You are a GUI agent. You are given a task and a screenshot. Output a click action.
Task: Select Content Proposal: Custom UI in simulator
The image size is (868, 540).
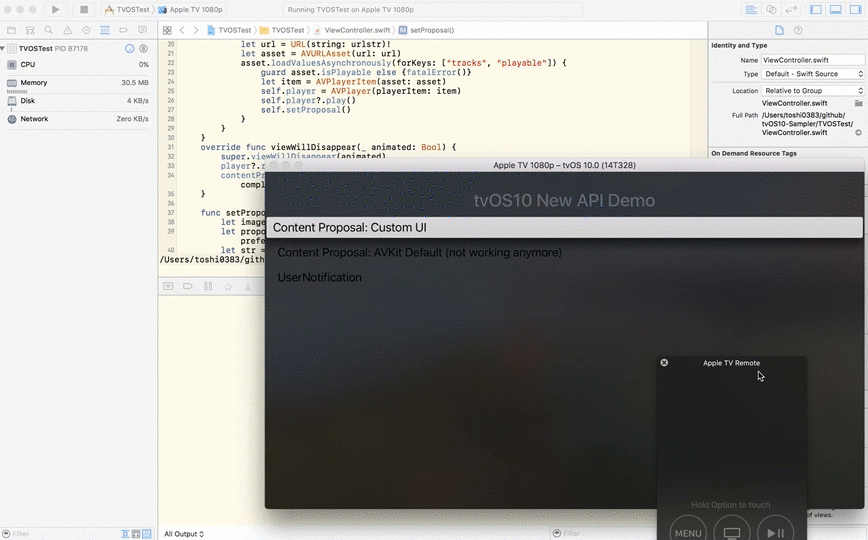point(564,228)
